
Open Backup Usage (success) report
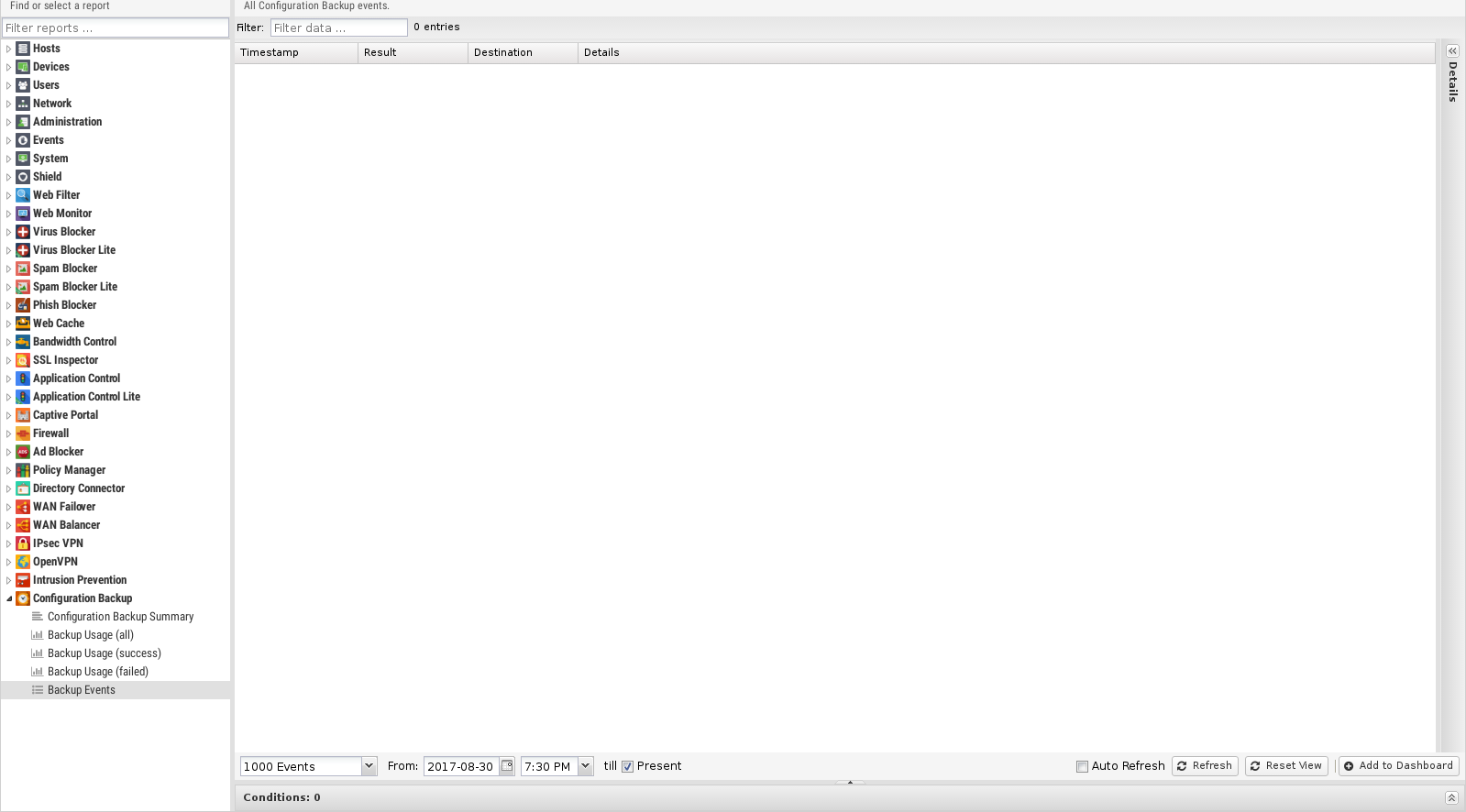[x=105, y=653]
